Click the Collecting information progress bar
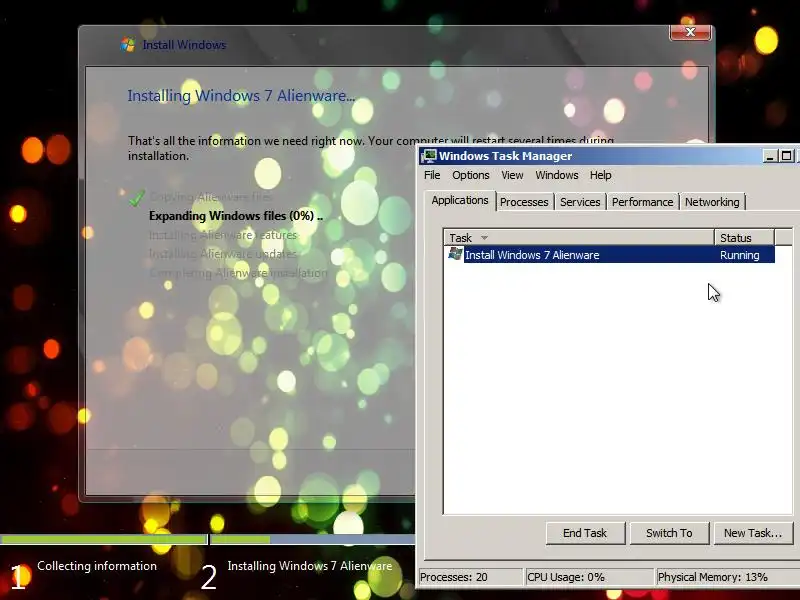Viewport: 800px width, 600px height. [x=104, y=539]
